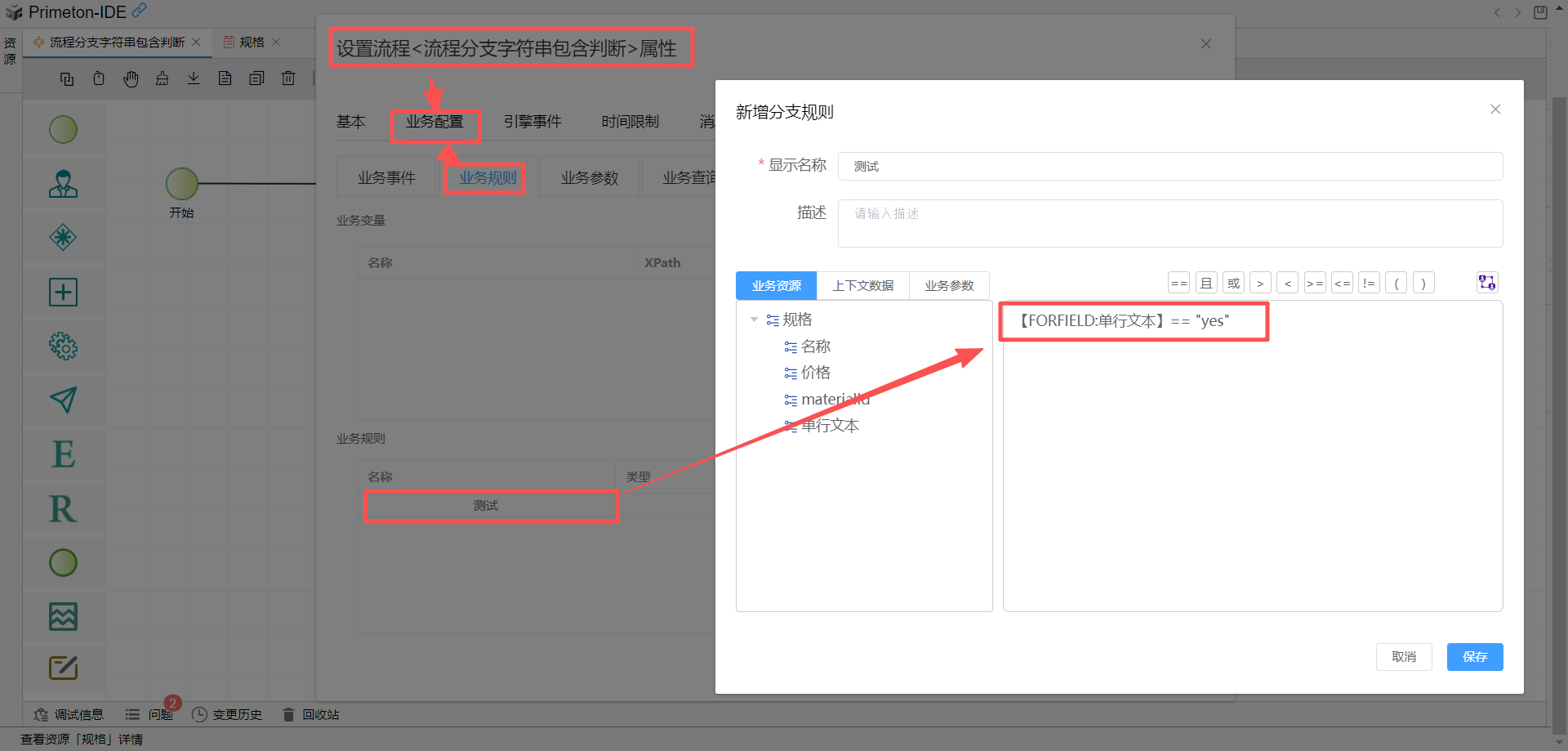Click the 显示名称 input field
The image size is (1568, 751).
(1169, 167)
